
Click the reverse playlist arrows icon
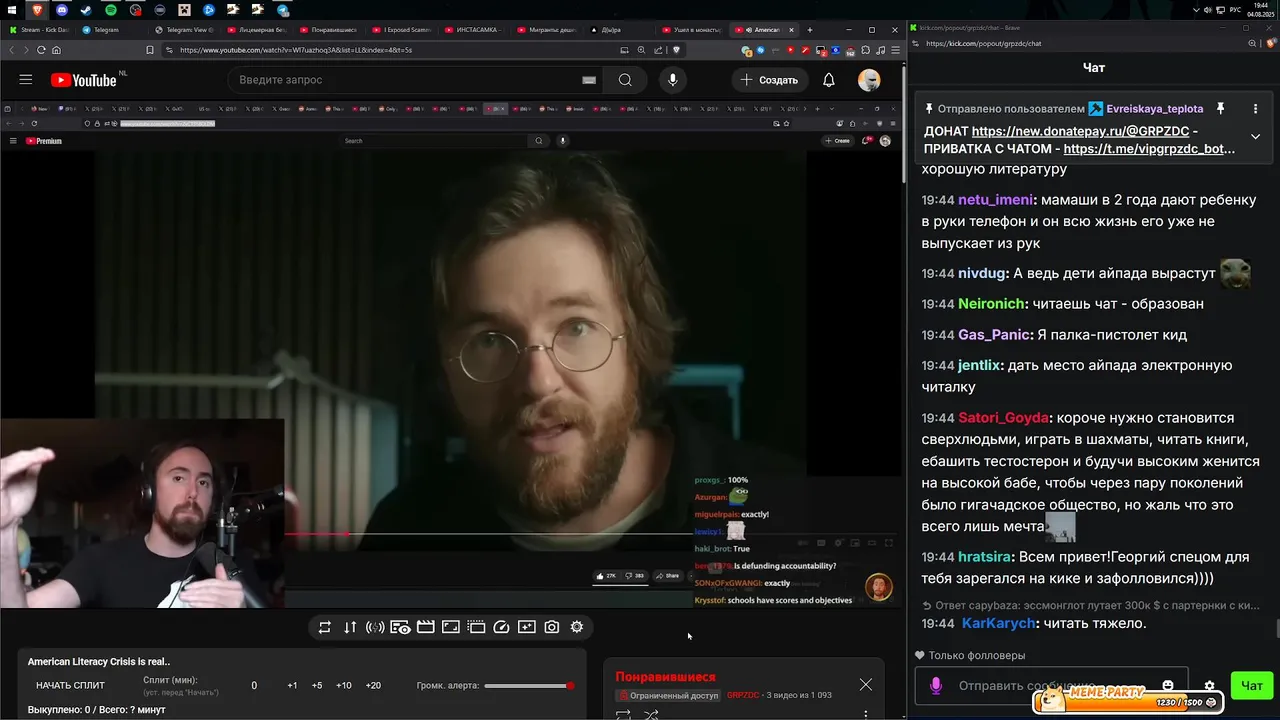[350, 627]
